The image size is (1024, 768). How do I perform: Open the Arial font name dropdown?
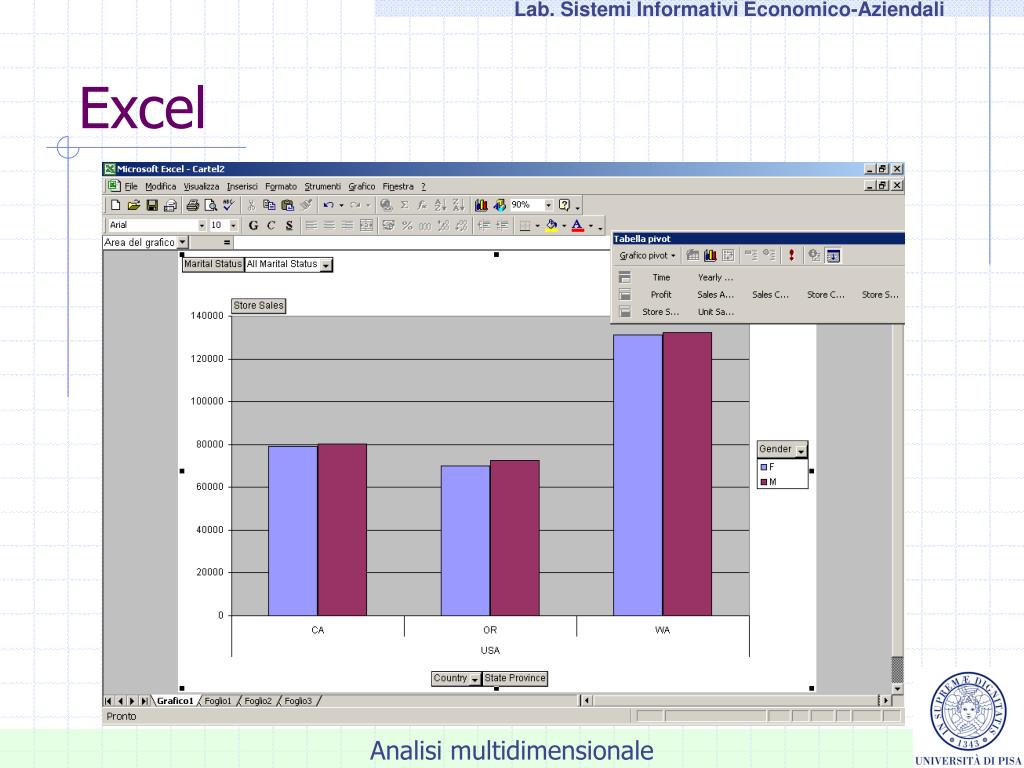(x=202, y=225)
